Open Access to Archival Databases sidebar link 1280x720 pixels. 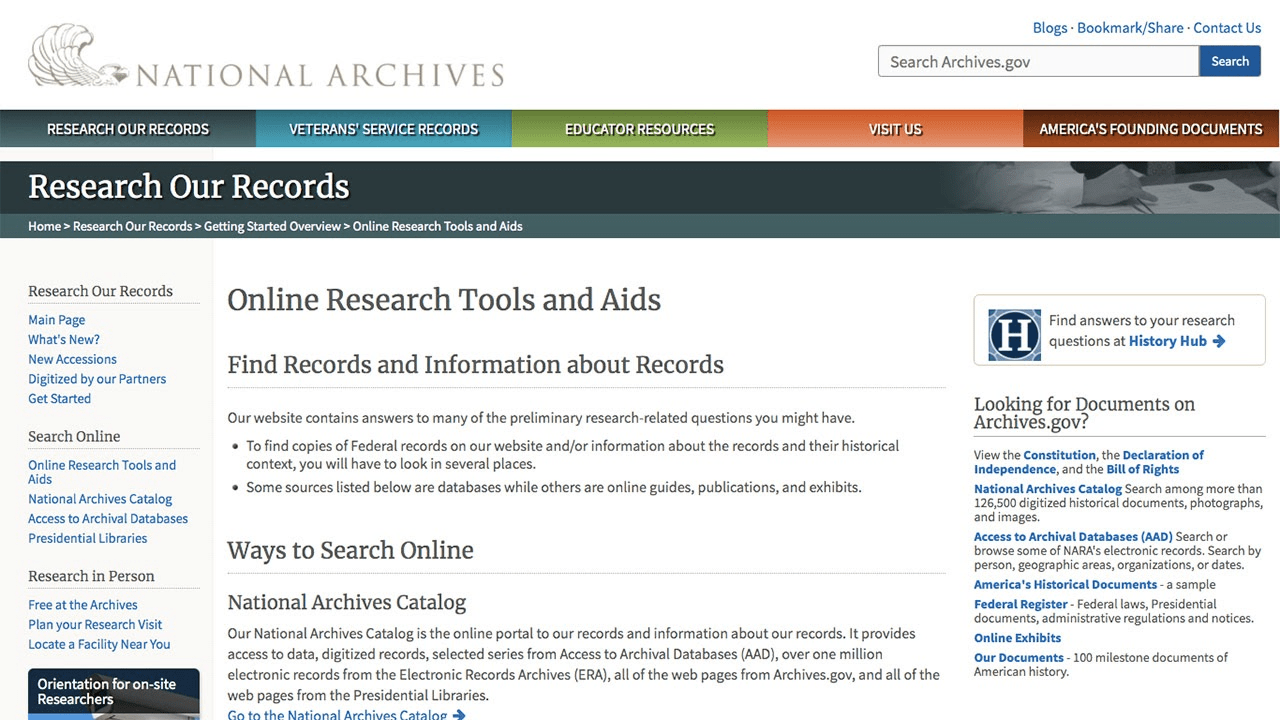[108, 518]
